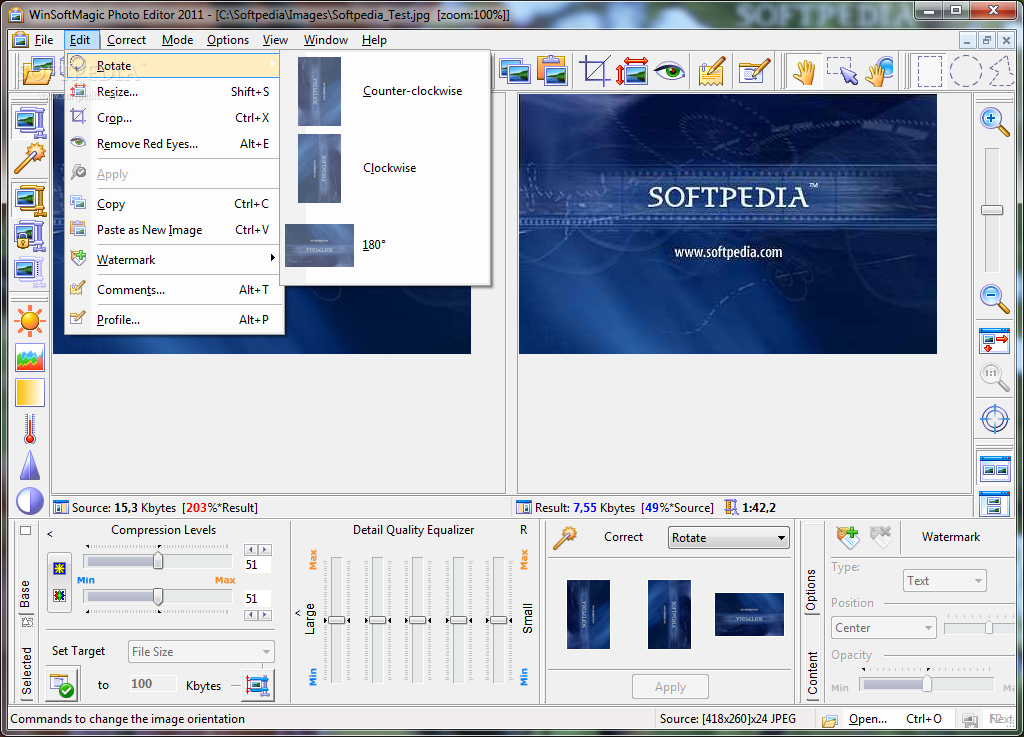This screenshot has height=737, width=1024.
Task: Open histogram levels icon in left sidebar
Action: tap(29, 358)
